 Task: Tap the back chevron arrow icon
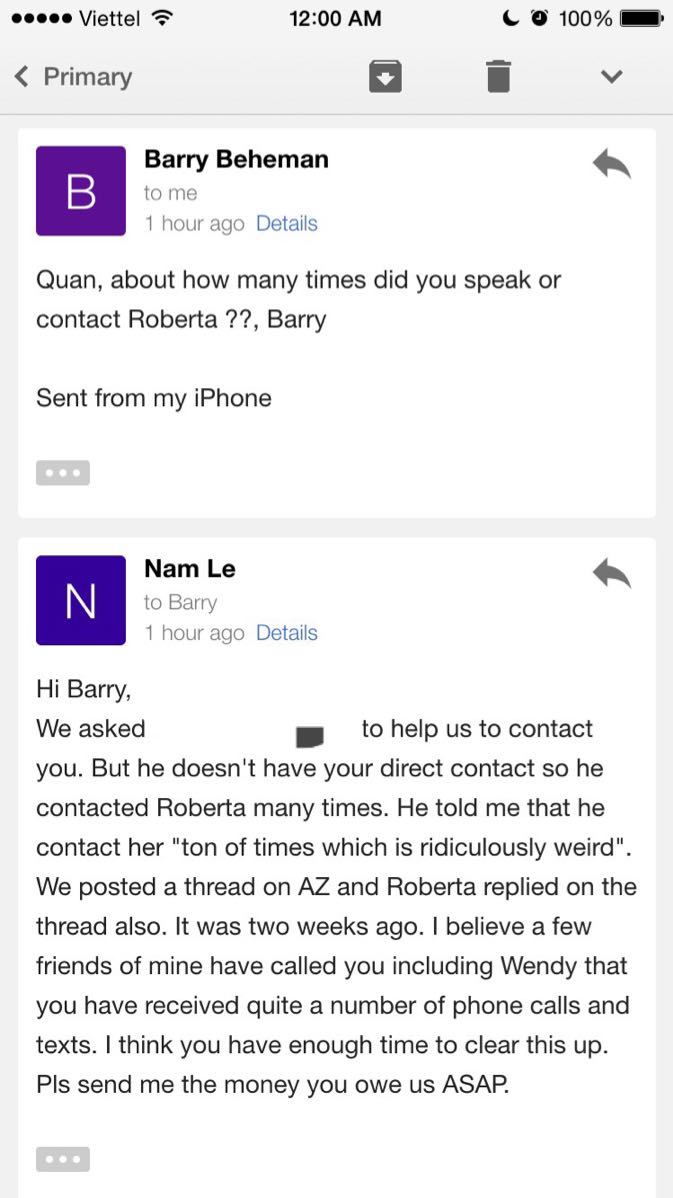click(23, 76)
